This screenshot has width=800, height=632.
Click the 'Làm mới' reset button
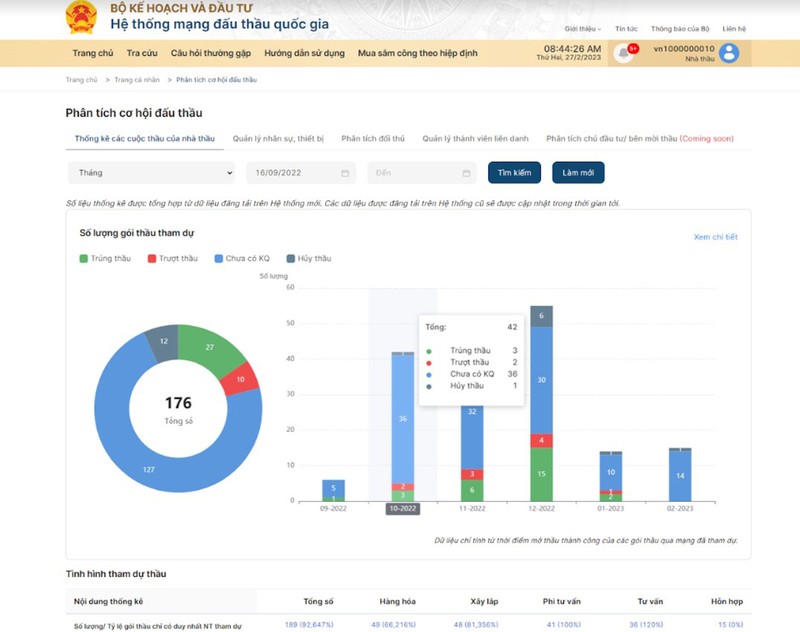[578, 173]
